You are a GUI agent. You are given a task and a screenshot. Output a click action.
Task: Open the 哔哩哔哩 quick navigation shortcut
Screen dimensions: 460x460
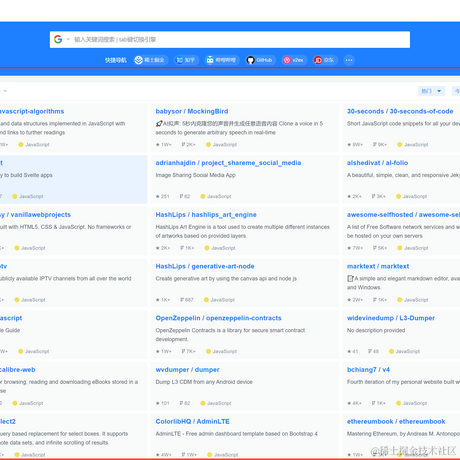(x=222, y=60)
